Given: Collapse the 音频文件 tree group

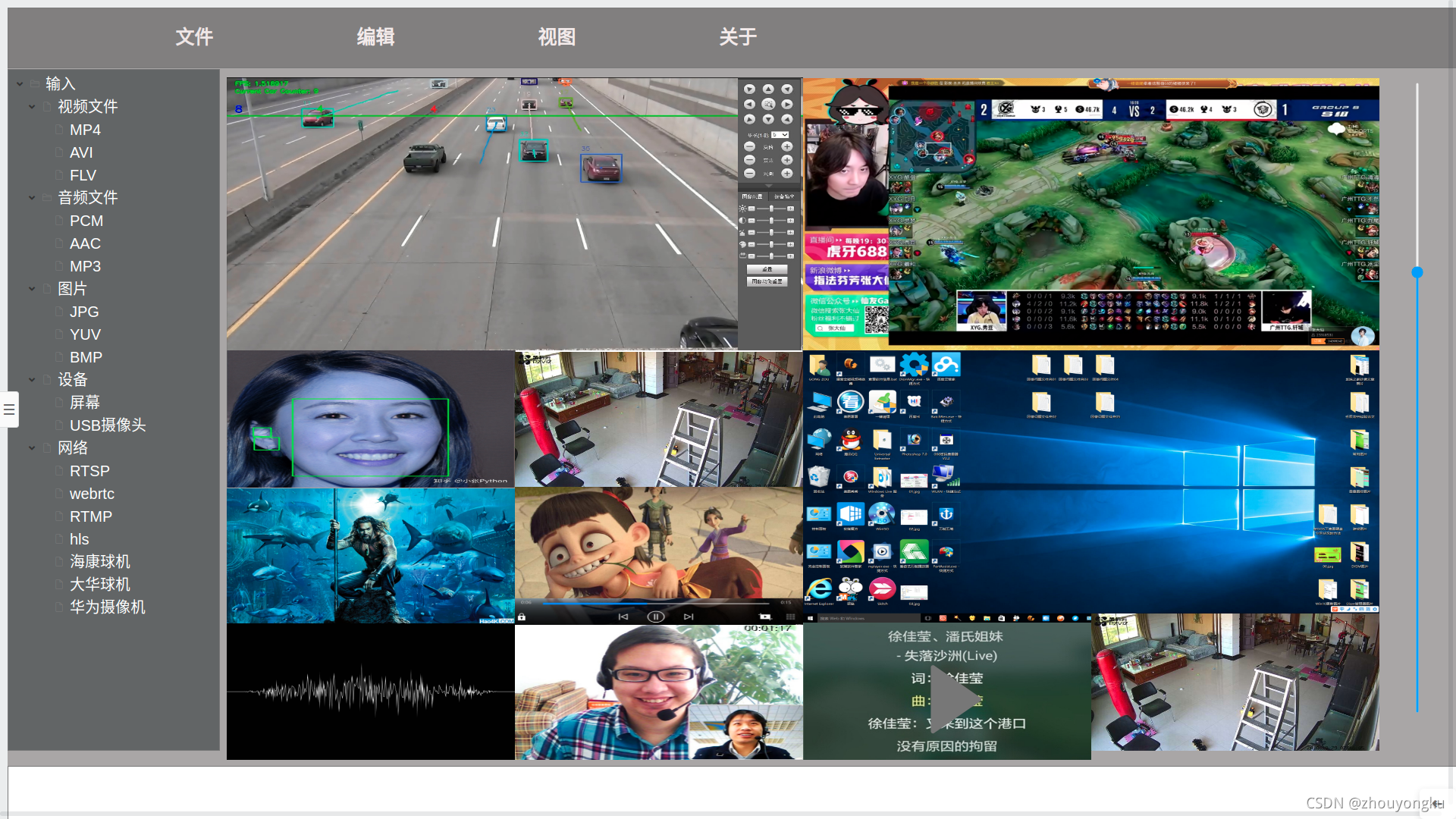Looking at the screenshot, I should click(x=32, y=197).
